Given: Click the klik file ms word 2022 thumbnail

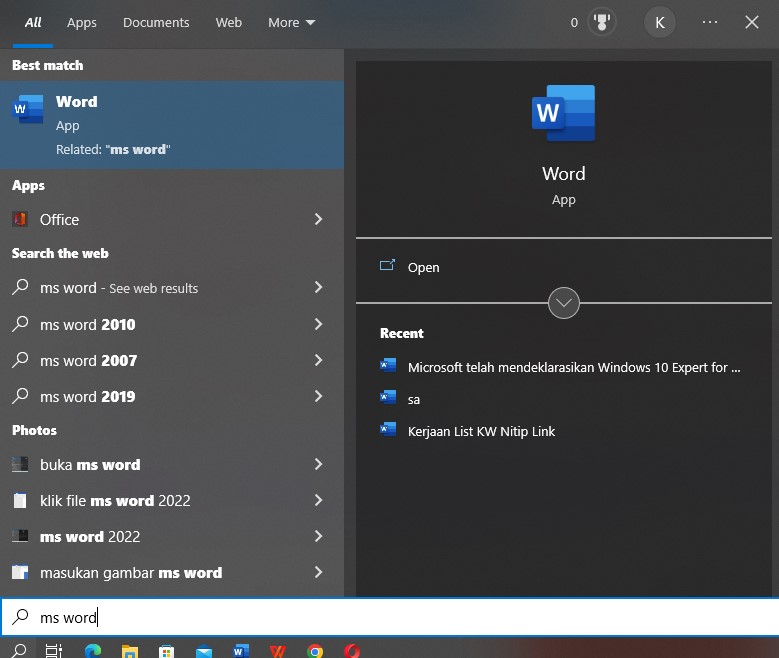Looking at the screenshot, I should point(20,500).
